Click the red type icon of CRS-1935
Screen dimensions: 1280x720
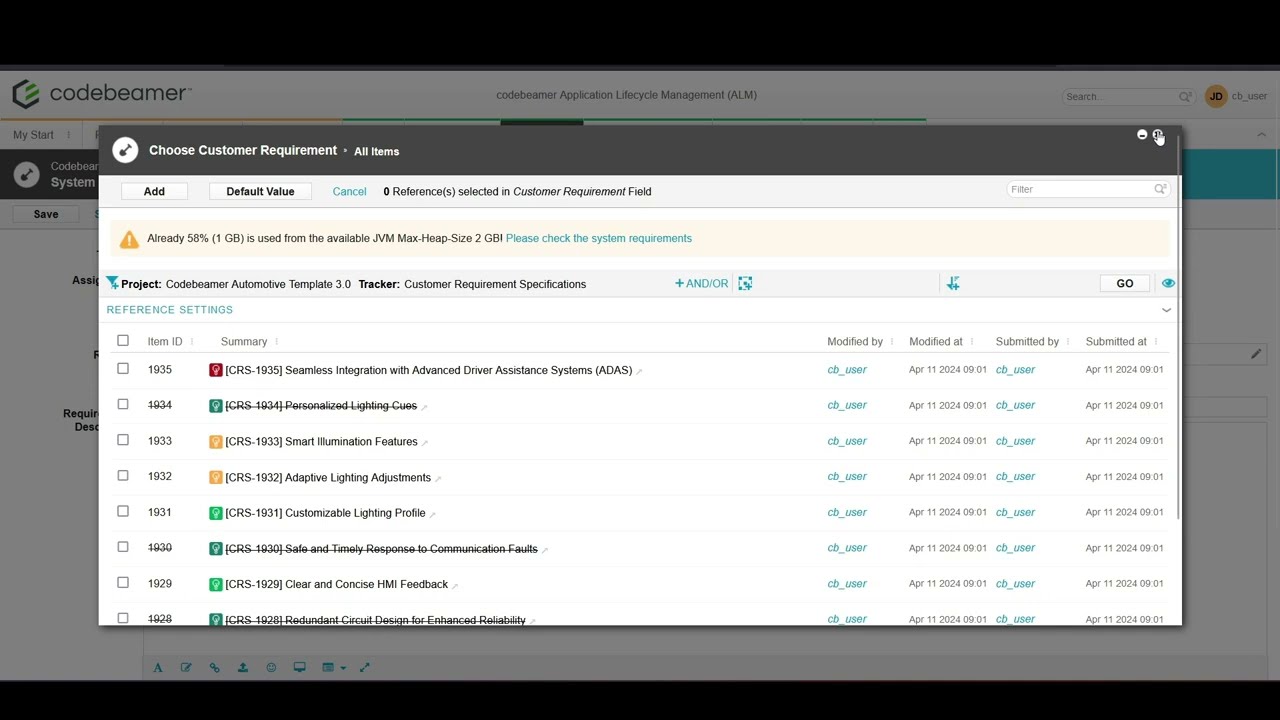(x=215, y=370)
